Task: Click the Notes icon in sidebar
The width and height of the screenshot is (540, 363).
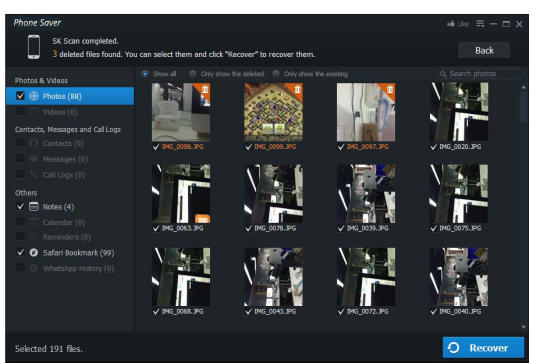Action: (34, 207)
